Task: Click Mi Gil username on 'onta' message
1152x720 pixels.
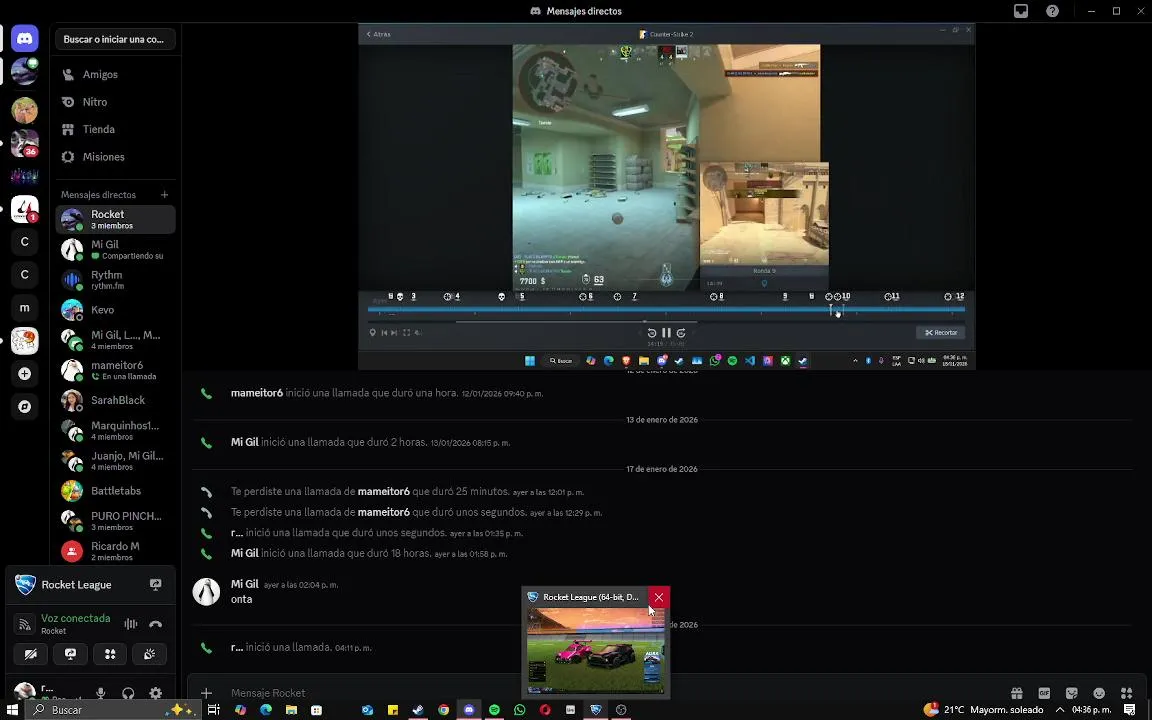Action: 245,584
